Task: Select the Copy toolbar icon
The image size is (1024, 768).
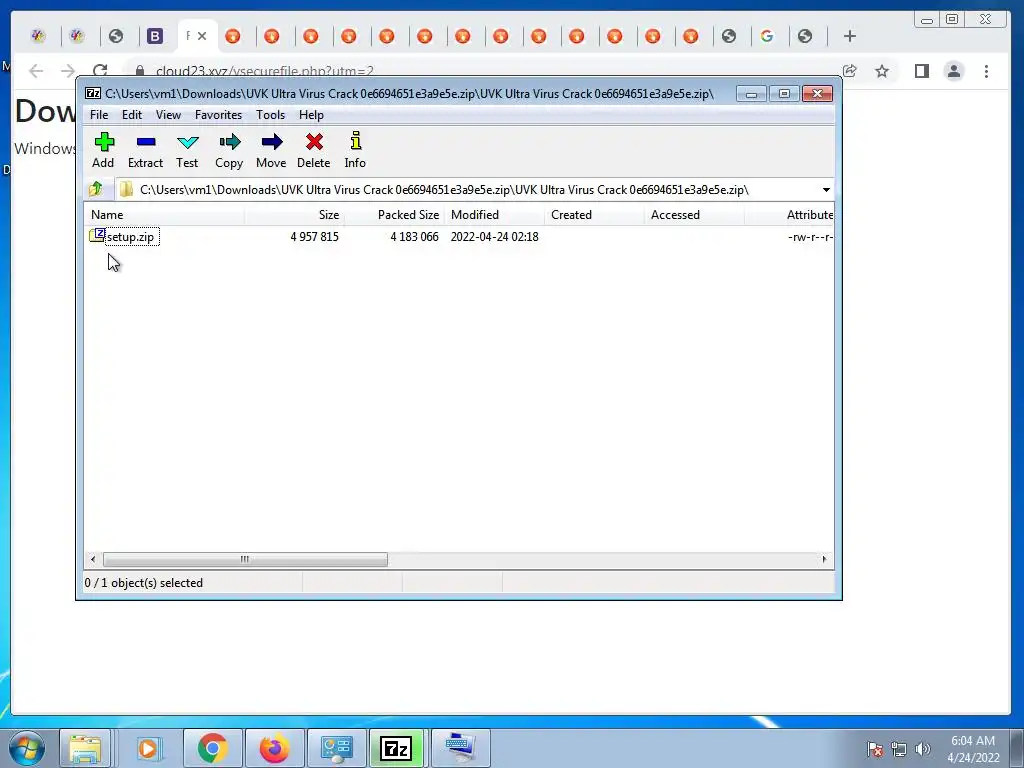Action: tap(229, 151)
